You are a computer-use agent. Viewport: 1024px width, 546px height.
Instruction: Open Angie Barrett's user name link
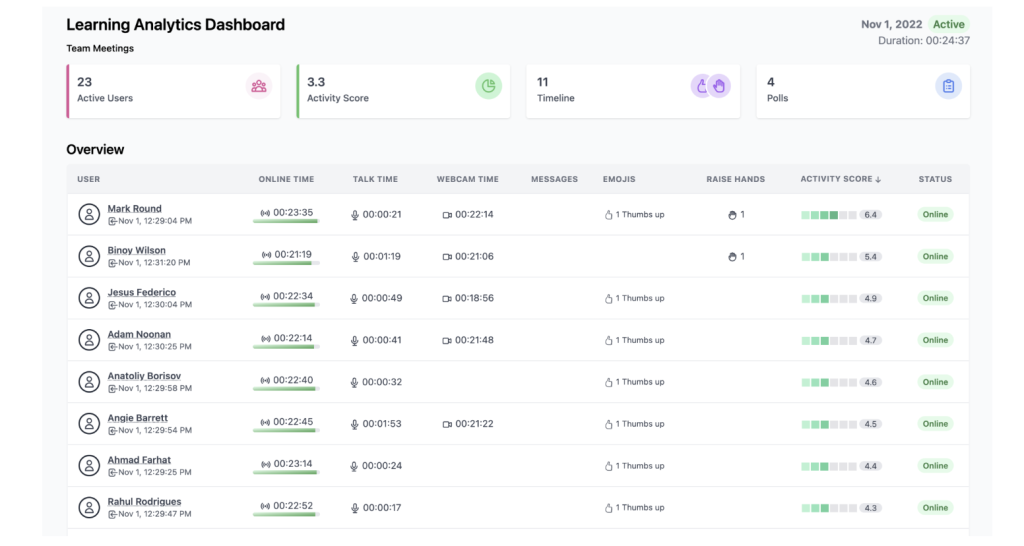pyautogui.click(x=138, y=418)
